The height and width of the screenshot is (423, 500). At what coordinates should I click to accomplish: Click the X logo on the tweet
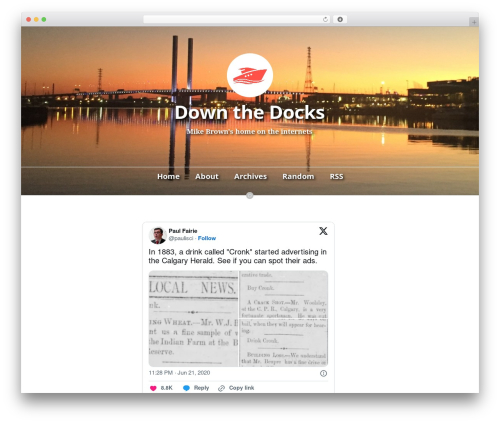pos(323,231)
